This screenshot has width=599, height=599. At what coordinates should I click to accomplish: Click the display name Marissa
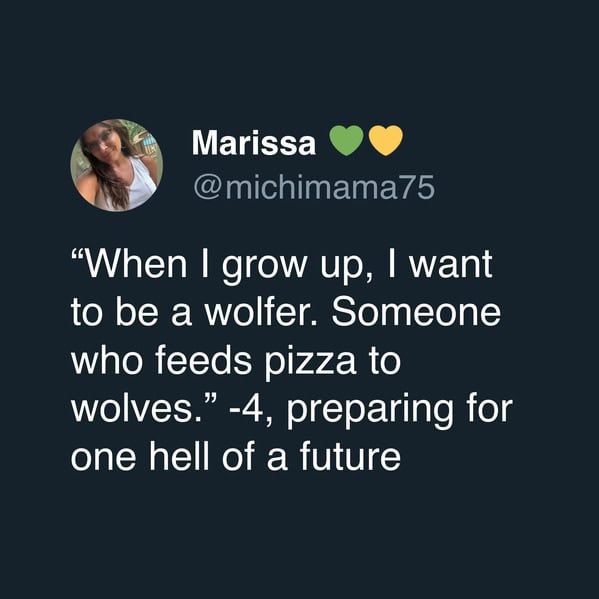coord(254,142)
